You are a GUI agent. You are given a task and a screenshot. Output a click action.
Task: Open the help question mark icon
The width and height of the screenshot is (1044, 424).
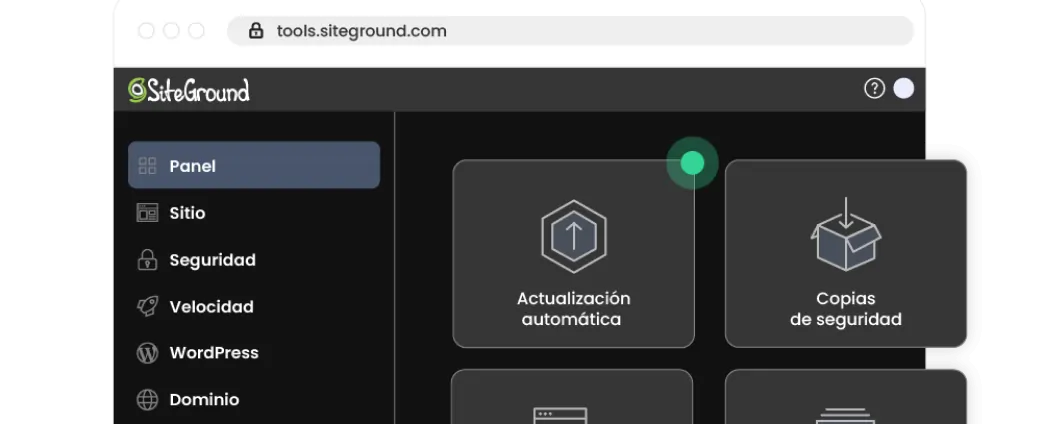click(874, 89)
